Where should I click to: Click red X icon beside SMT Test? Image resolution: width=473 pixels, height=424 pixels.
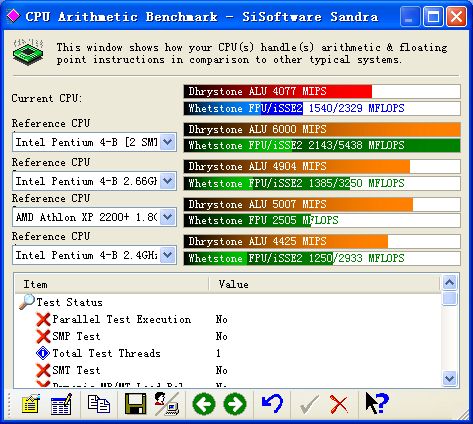(43, 370)
